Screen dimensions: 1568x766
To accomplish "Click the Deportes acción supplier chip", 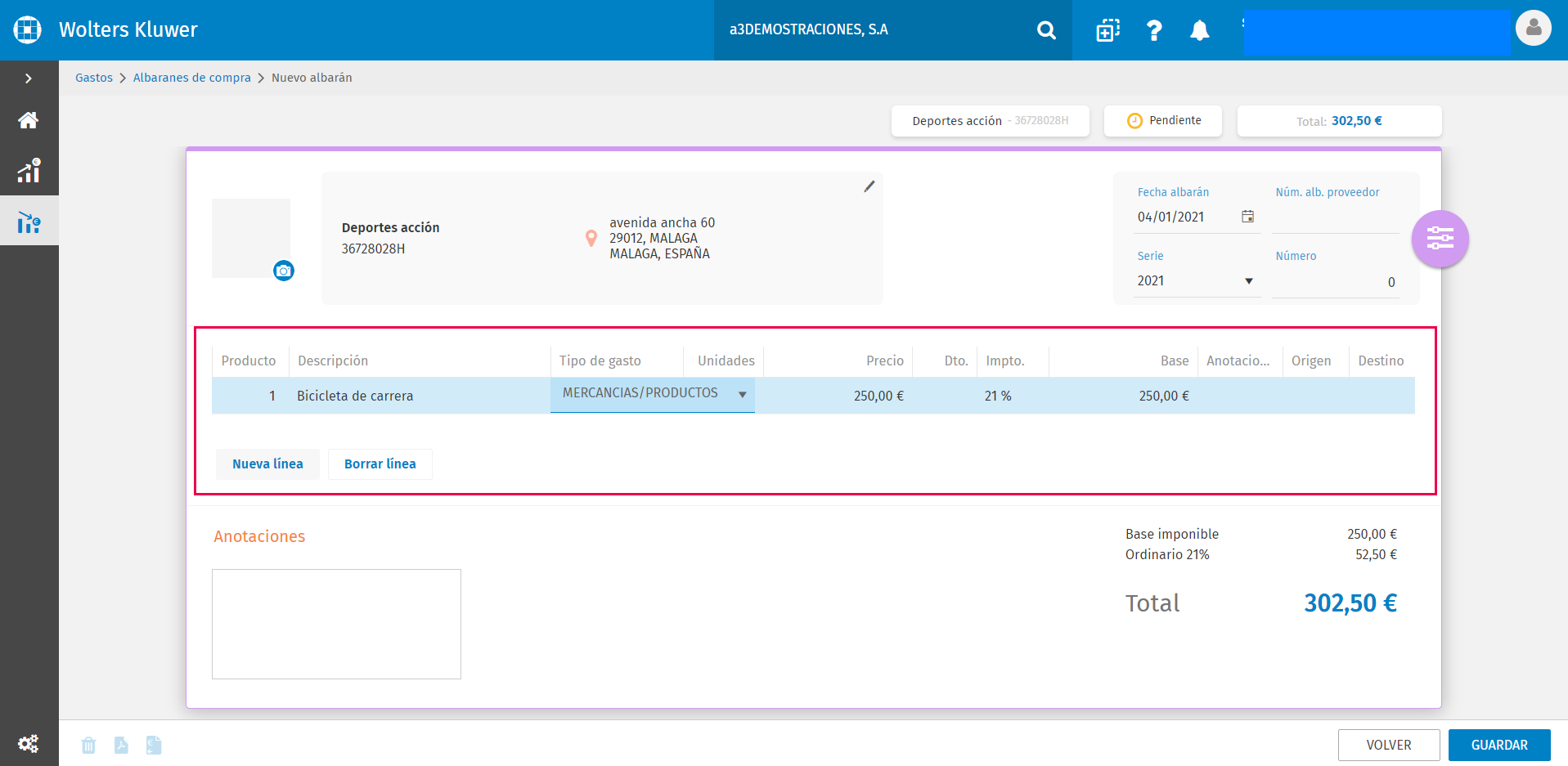I will (991, 121).
